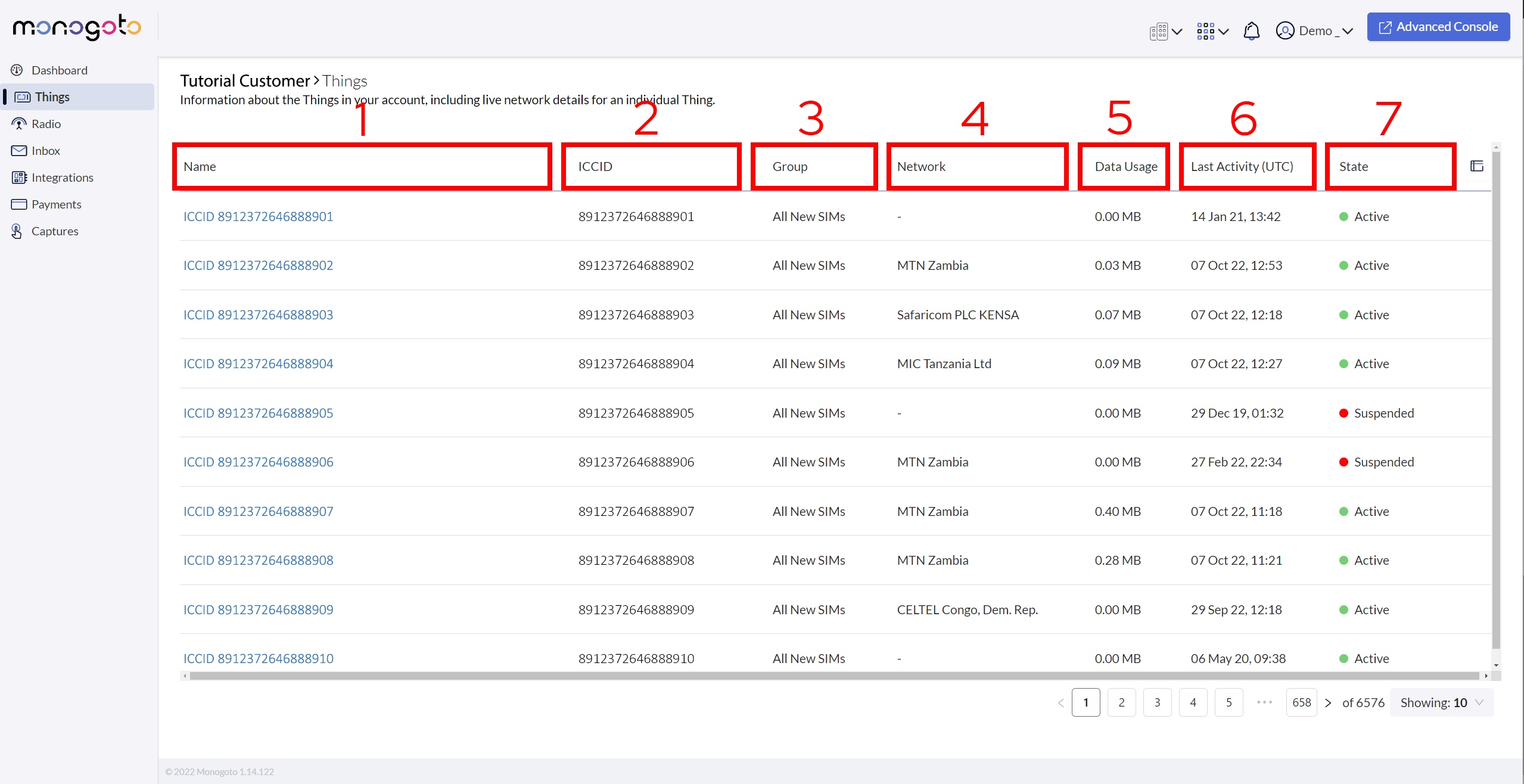Open Thing ICCID 8912372646888909
The height and width of the screenshot is (784, 1524).
pos(258,610)
